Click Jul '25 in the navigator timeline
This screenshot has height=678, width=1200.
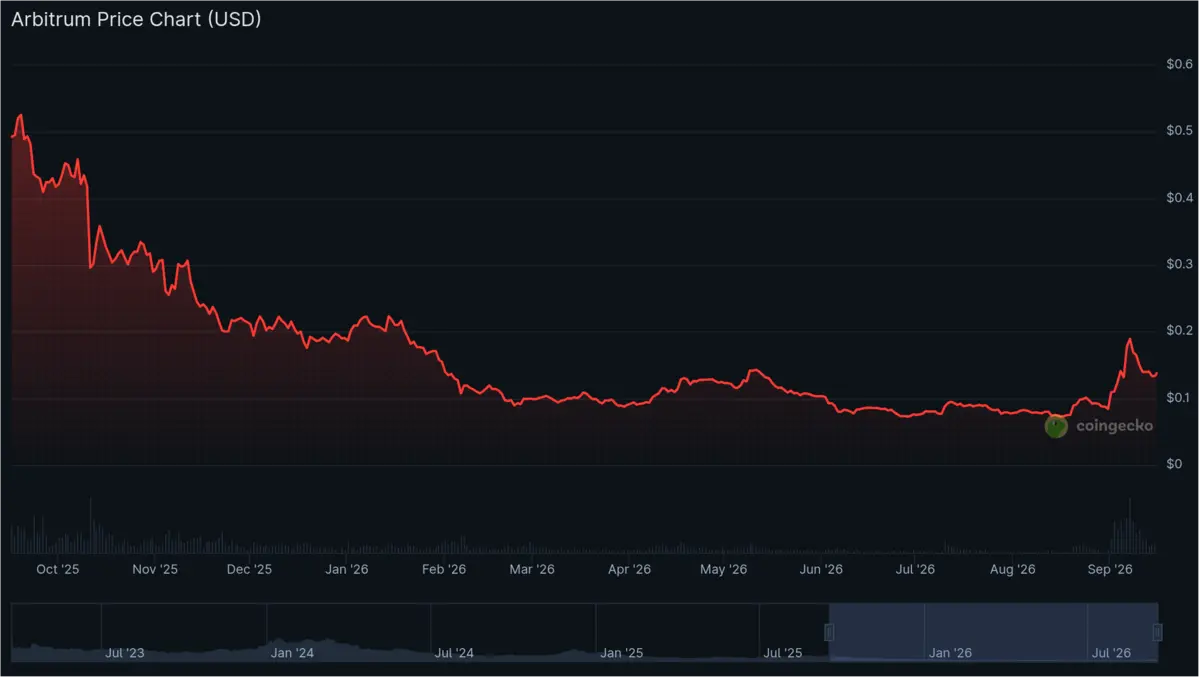point(783,653)
